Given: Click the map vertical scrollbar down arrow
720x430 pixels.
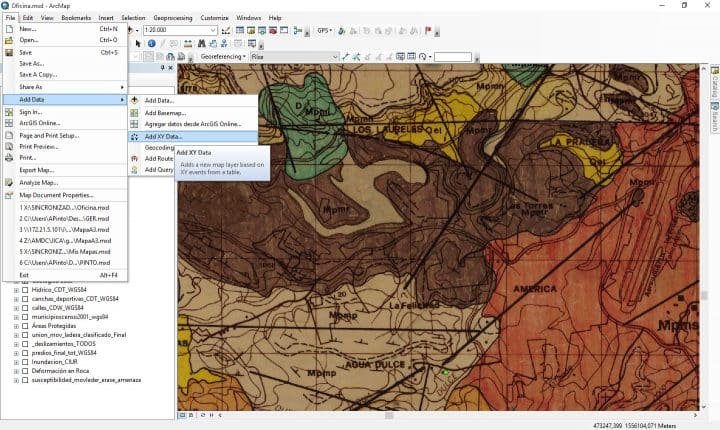Looking at the screenshot, I should (703, 407).
